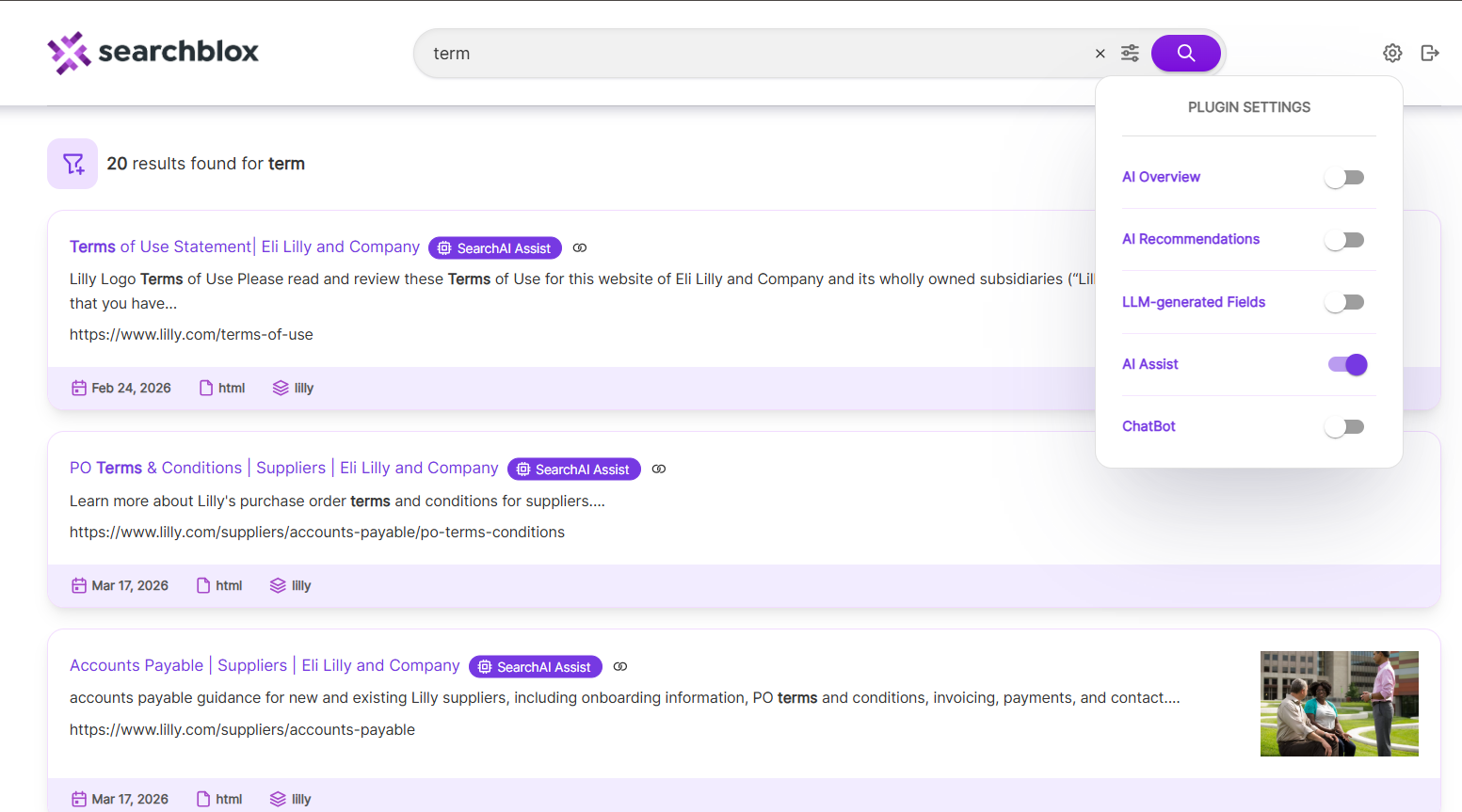Click link icon beside Terms of Use result
This screenshot has width=1462, height=812.
pos(580,248)
